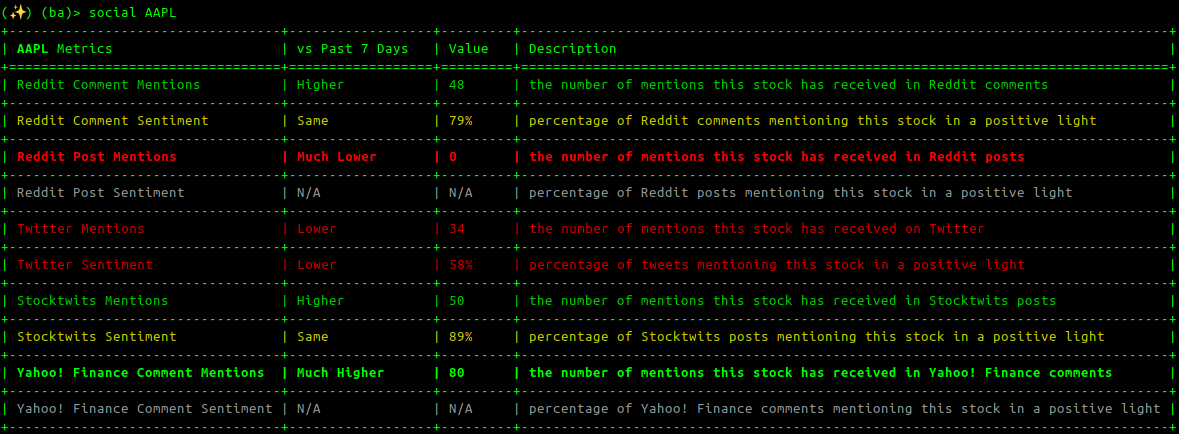Viewport: 1179px width, 434px height.
Task: Click 'N/A' comparison in Reddit Post Sentiment row
Action: click(x=308, y=193)
